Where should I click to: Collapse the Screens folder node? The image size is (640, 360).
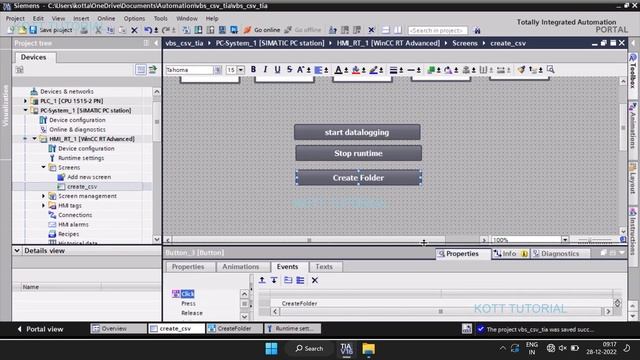pyautogui.click(x=43, y=167)
